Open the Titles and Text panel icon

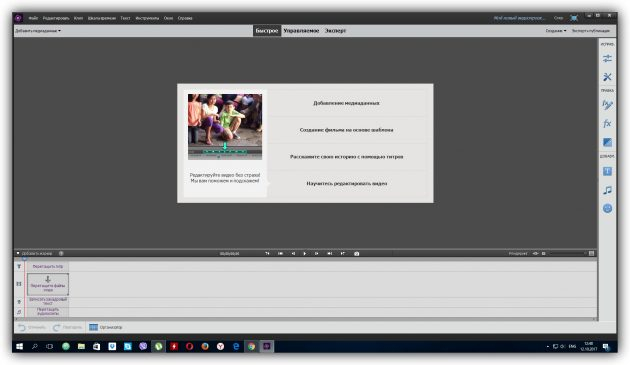607,171
